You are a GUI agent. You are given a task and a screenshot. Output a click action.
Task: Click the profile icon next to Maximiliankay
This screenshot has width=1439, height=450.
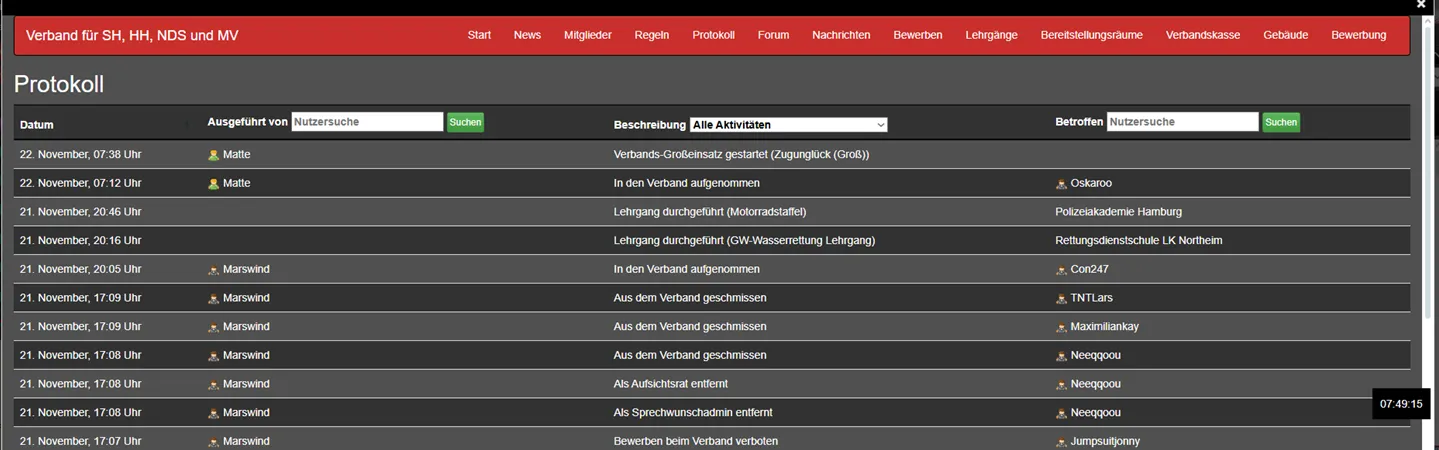tap(1061, 327)
